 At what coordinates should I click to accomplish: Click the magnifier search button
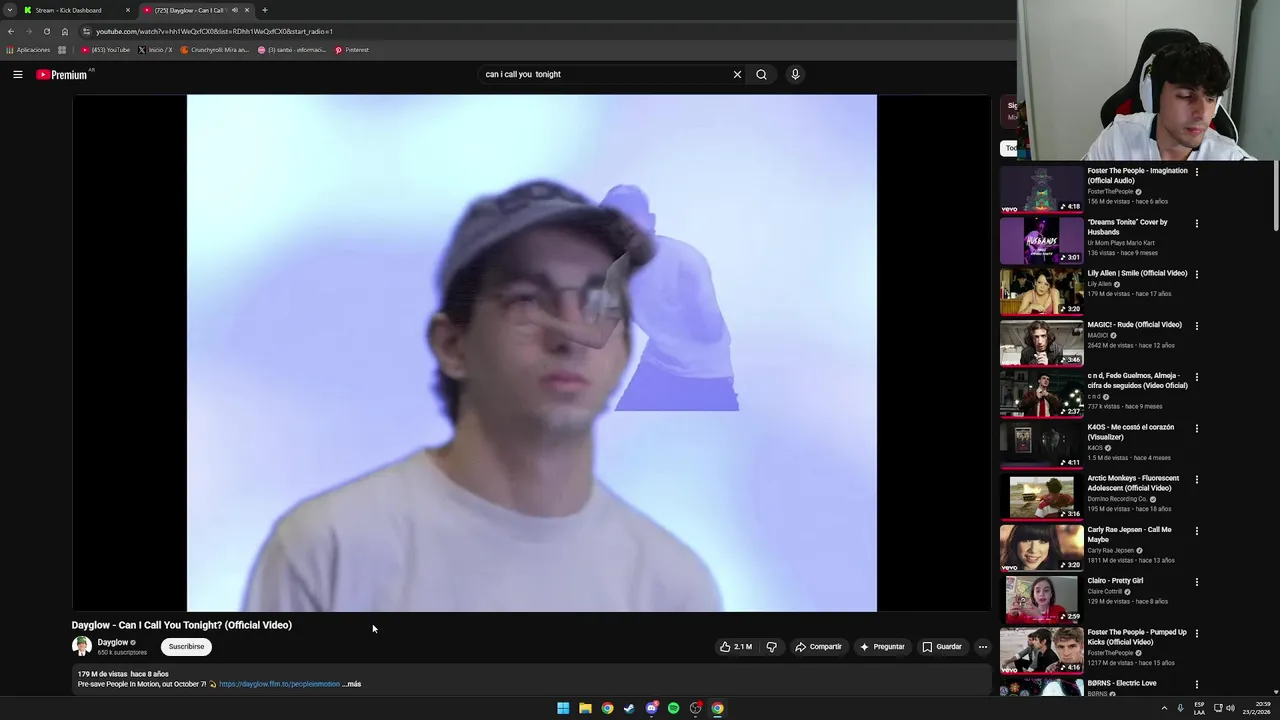[x=761, y=74]
